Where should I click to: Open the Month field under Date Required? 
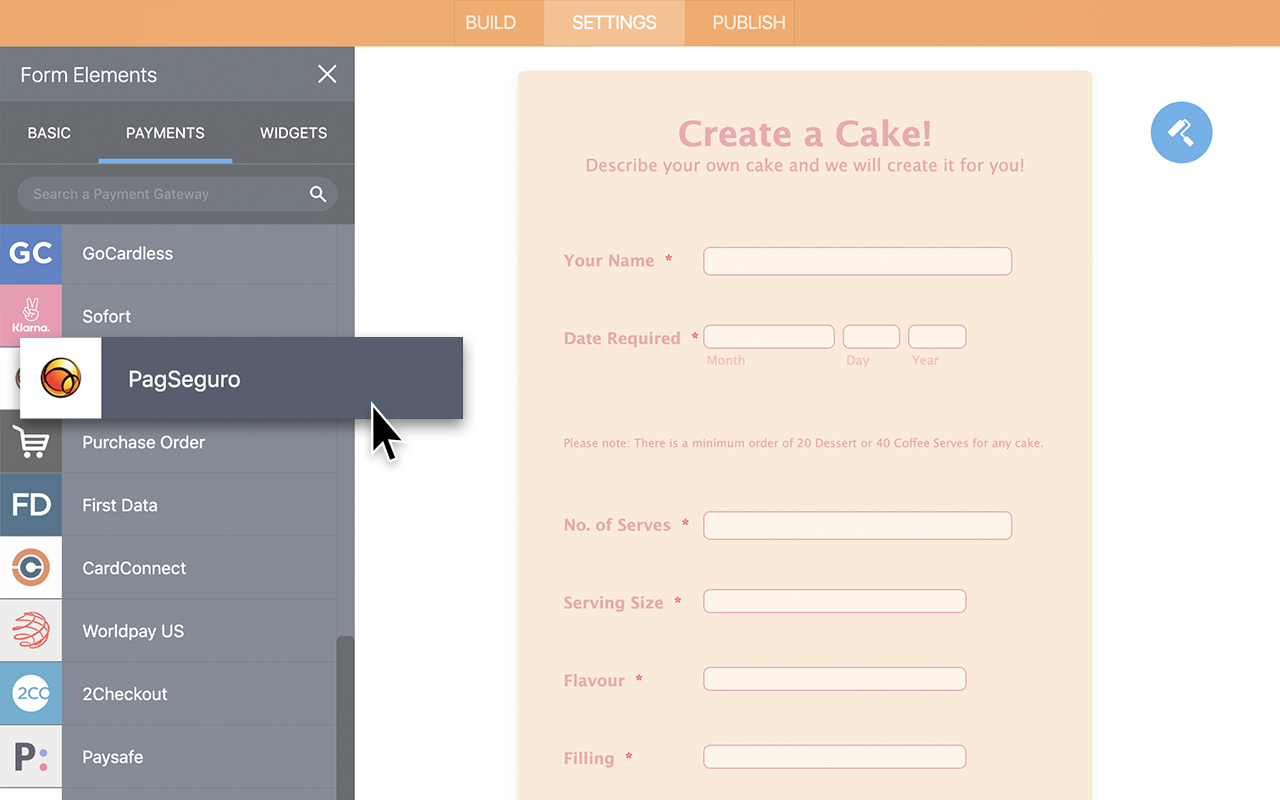tap(768, 336)
